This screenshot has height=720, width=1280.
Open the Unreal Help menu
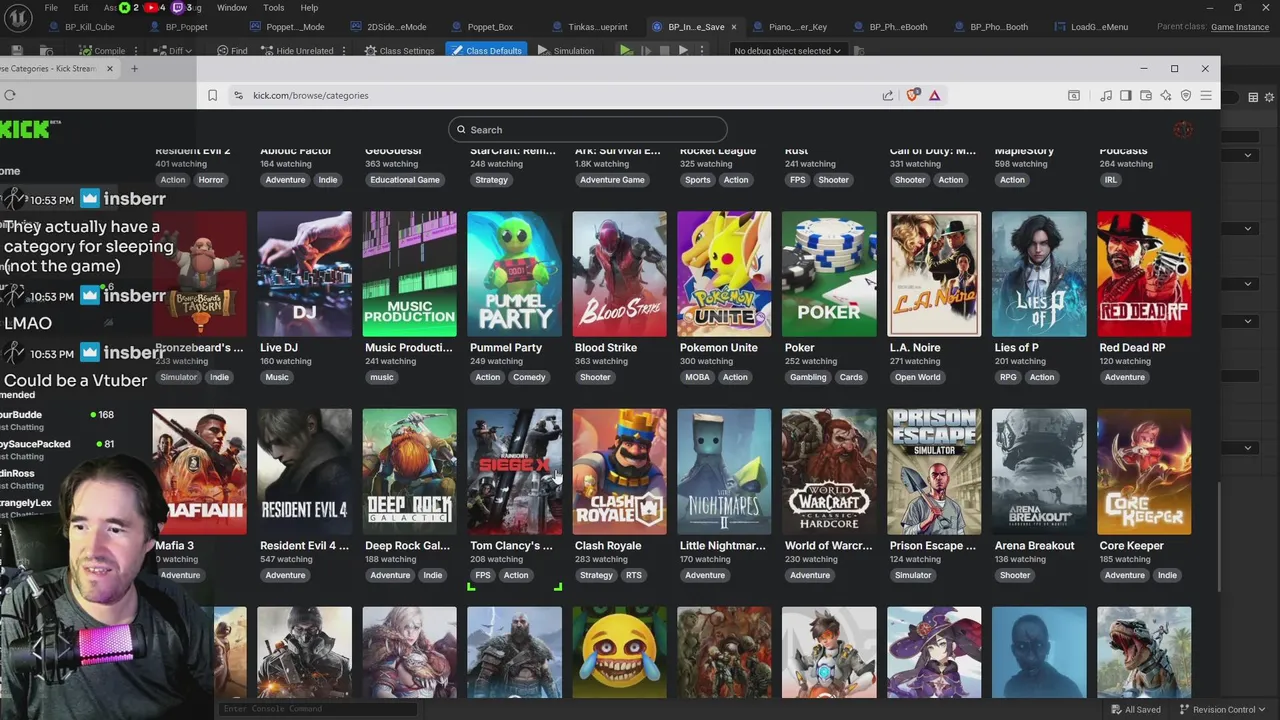click(x=309, y=8)
